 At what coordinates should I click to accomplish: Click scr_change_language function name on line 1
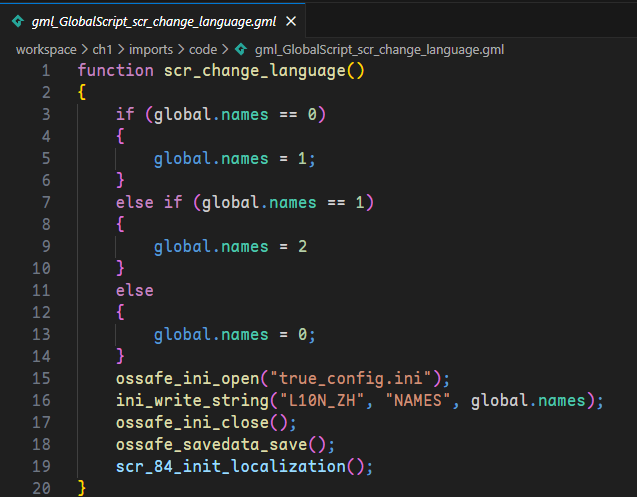[255, 71]
